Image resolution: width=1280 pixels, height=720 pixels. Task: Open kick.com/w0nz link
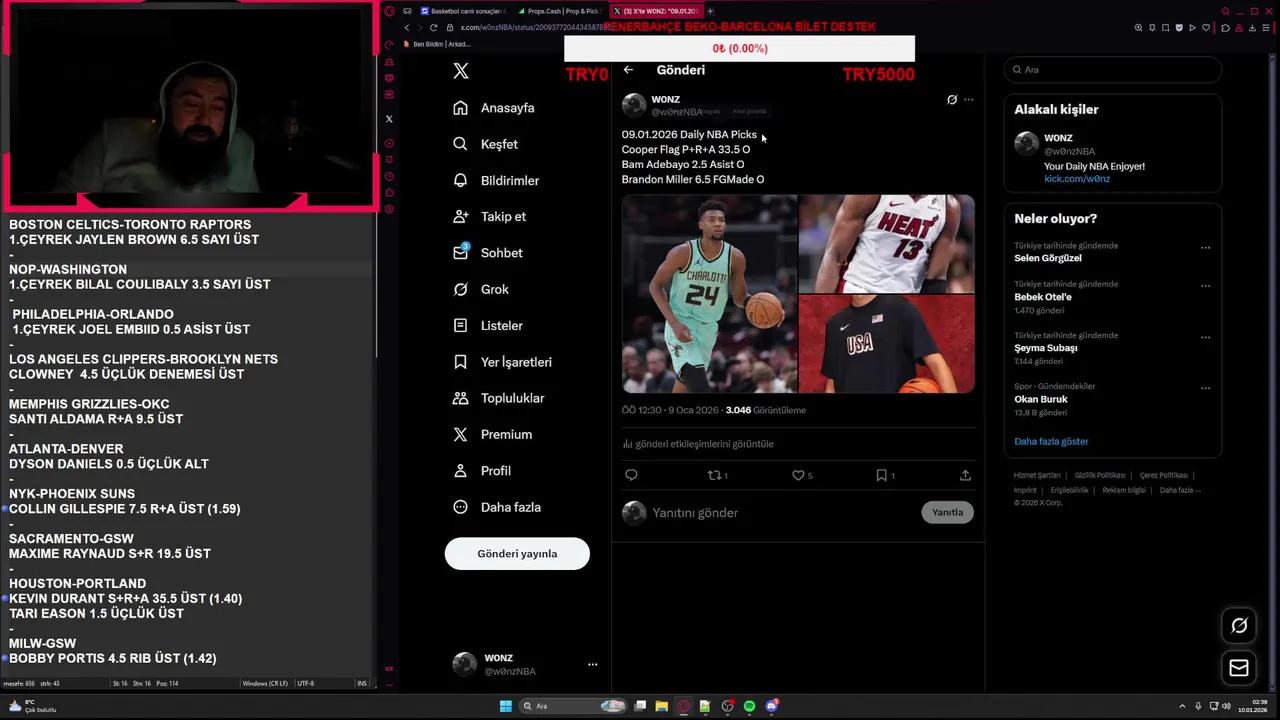tap(1077, 179)
